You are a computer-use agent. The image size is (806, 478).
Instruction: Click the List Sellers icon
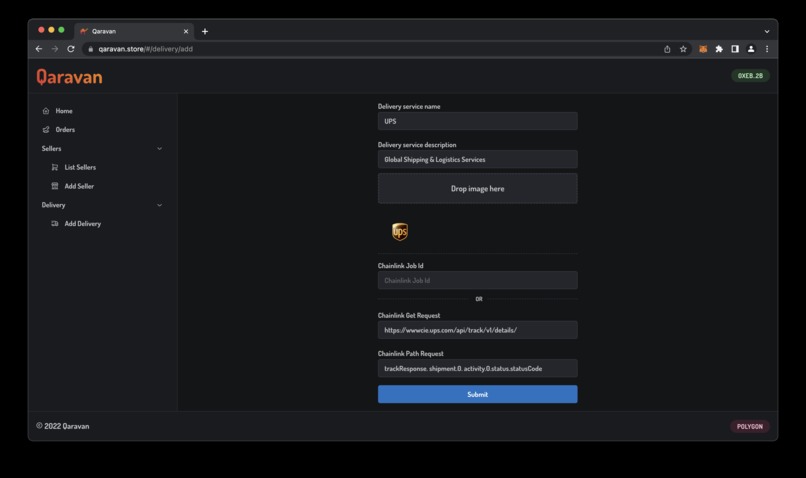click(x=55, y=167)
